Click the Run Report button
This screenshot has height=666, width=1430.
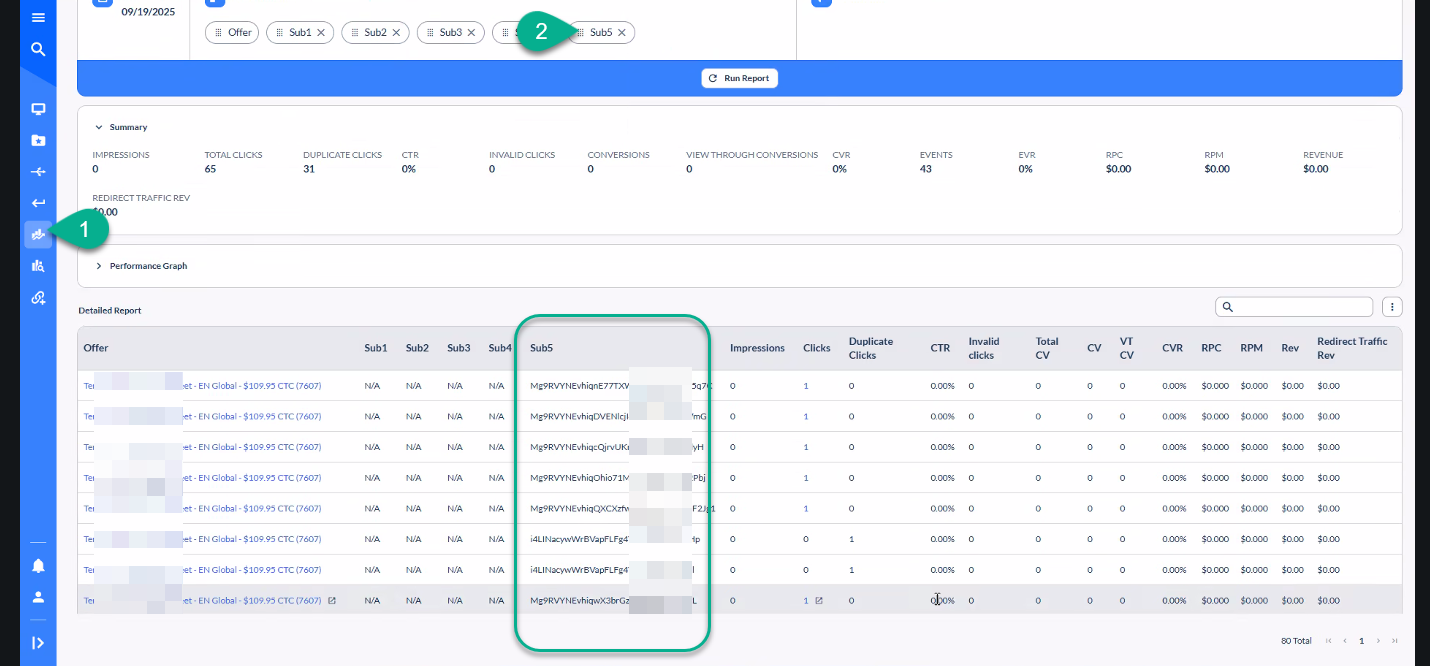pos(740,78)
